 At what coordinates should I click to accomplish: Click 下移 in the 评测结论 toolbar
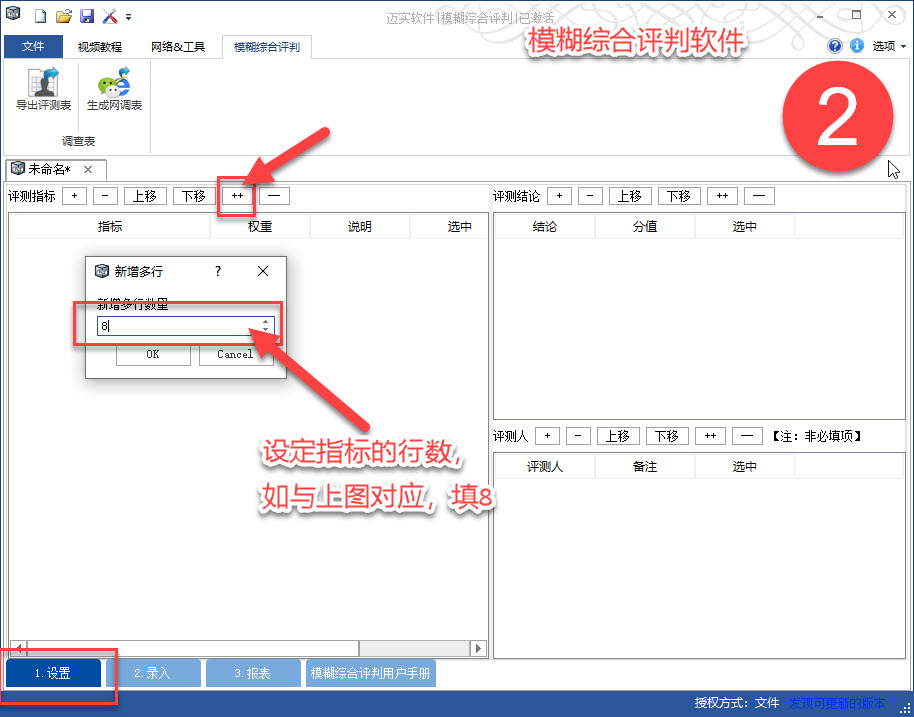[679, 196]
